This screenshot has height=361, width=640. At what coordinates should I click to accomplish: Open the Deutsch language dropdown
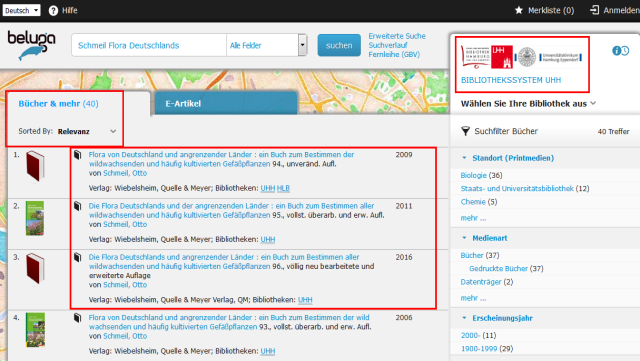pos(21,10)
